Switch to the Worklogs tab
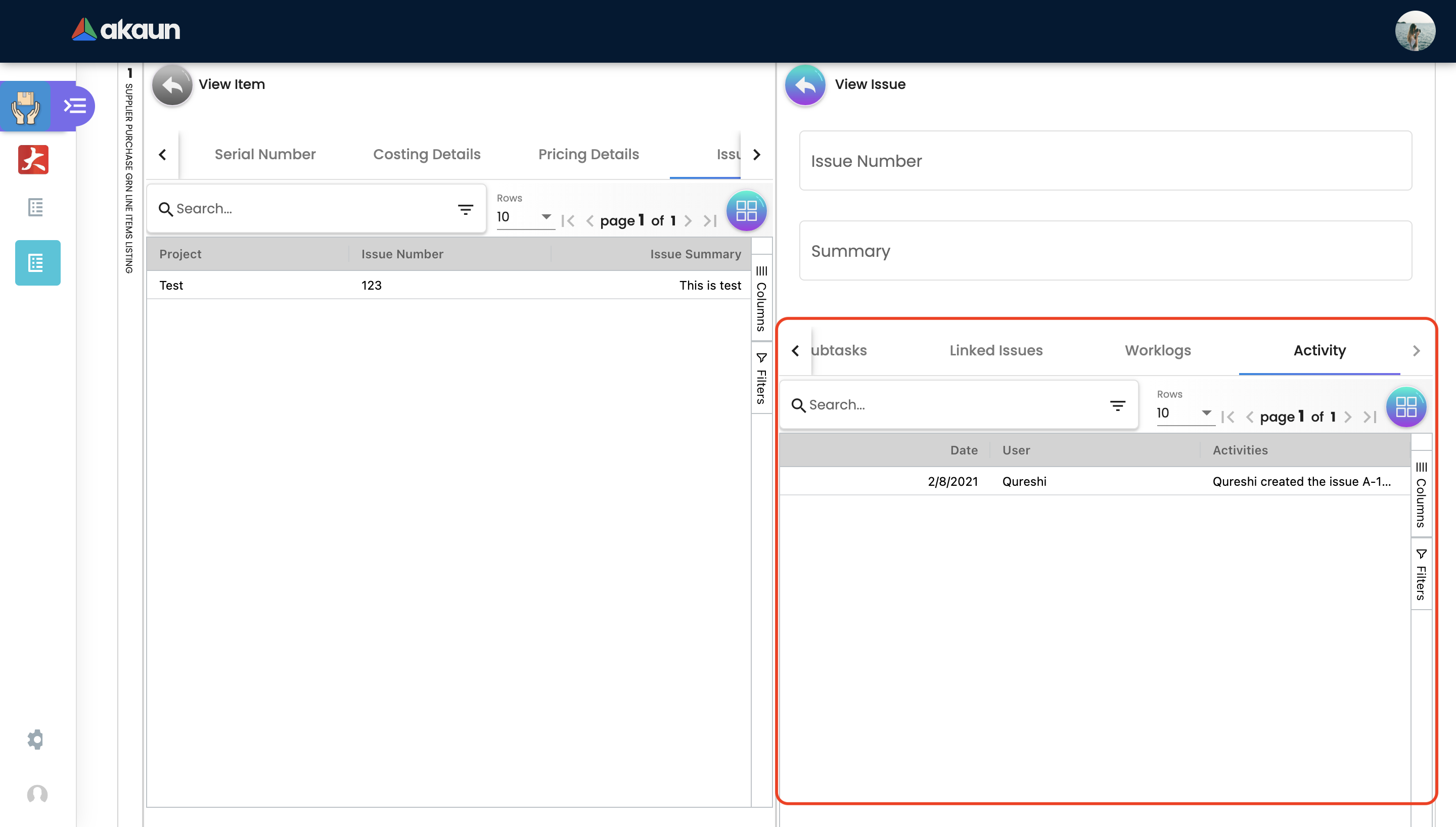The image size is (1456, 827). pyautogui.click(x=1157, y=350)
